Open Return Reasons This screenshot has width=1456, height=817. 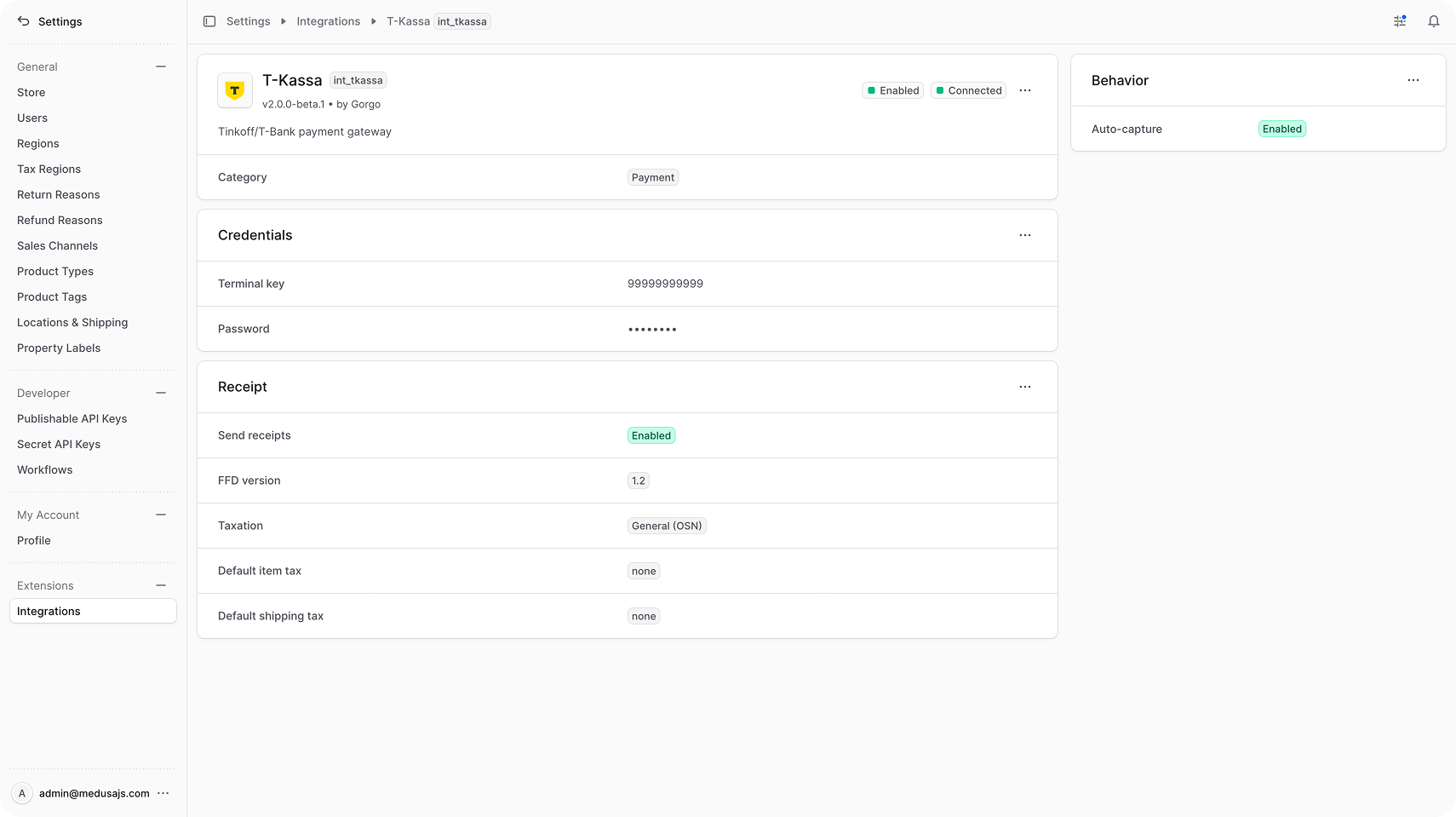point(93,194)
